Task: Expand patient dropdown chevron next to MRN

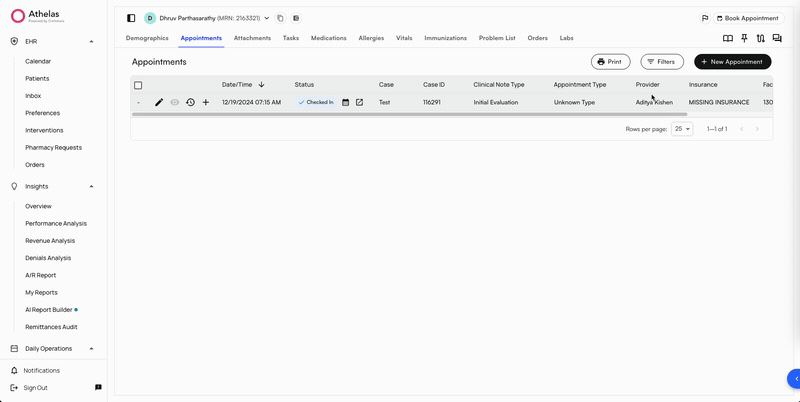Action: click(267, 18)
